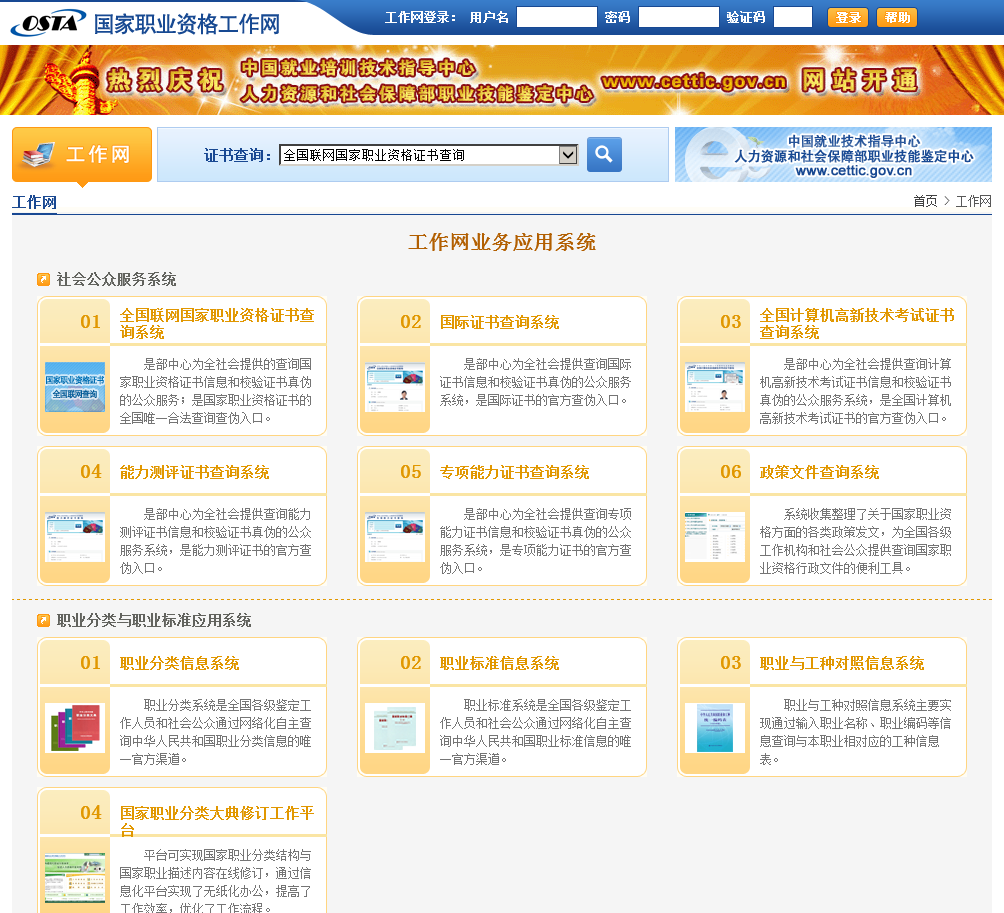This screenshot has width=1004, height=913.
Task: Click the 国际证书查询系统 screenshot thumbnail
Action: click(x=395, y=387)
